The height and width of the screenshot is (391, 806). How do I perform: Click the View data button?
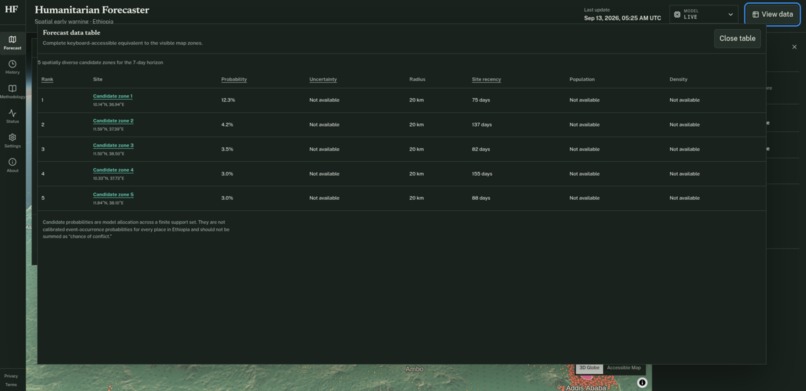click(772, 14)
